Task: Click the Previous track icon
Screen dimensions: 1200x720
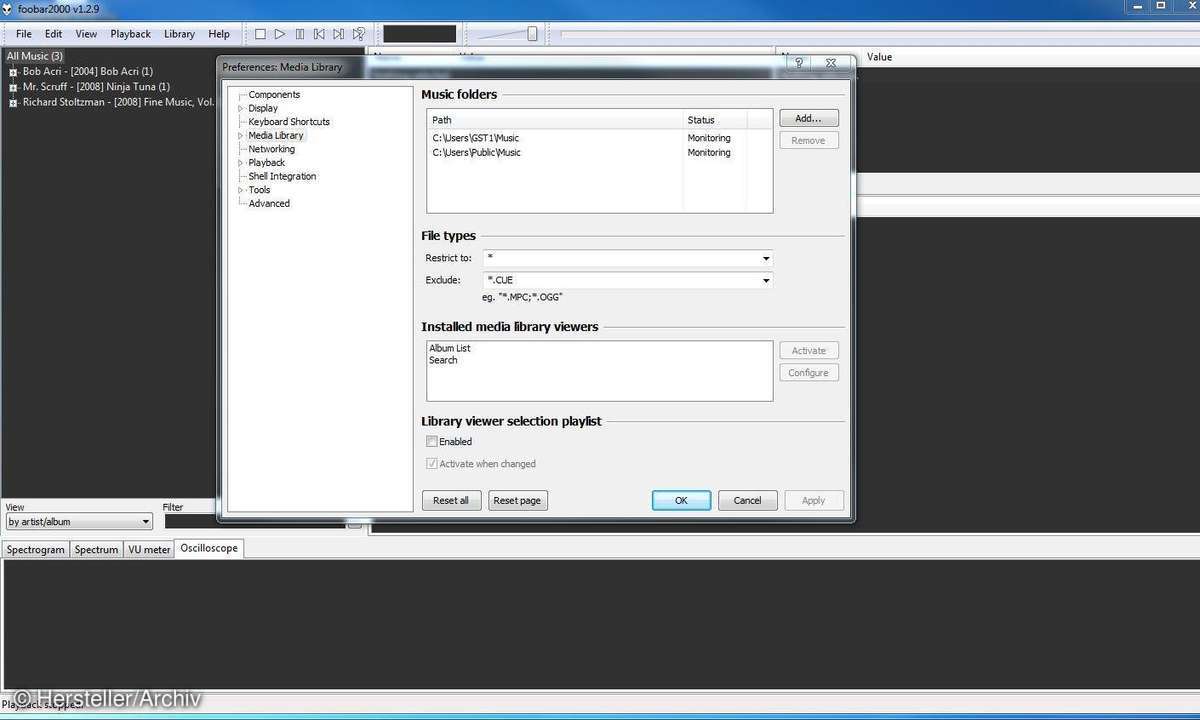Action: [x=320, y=34]
